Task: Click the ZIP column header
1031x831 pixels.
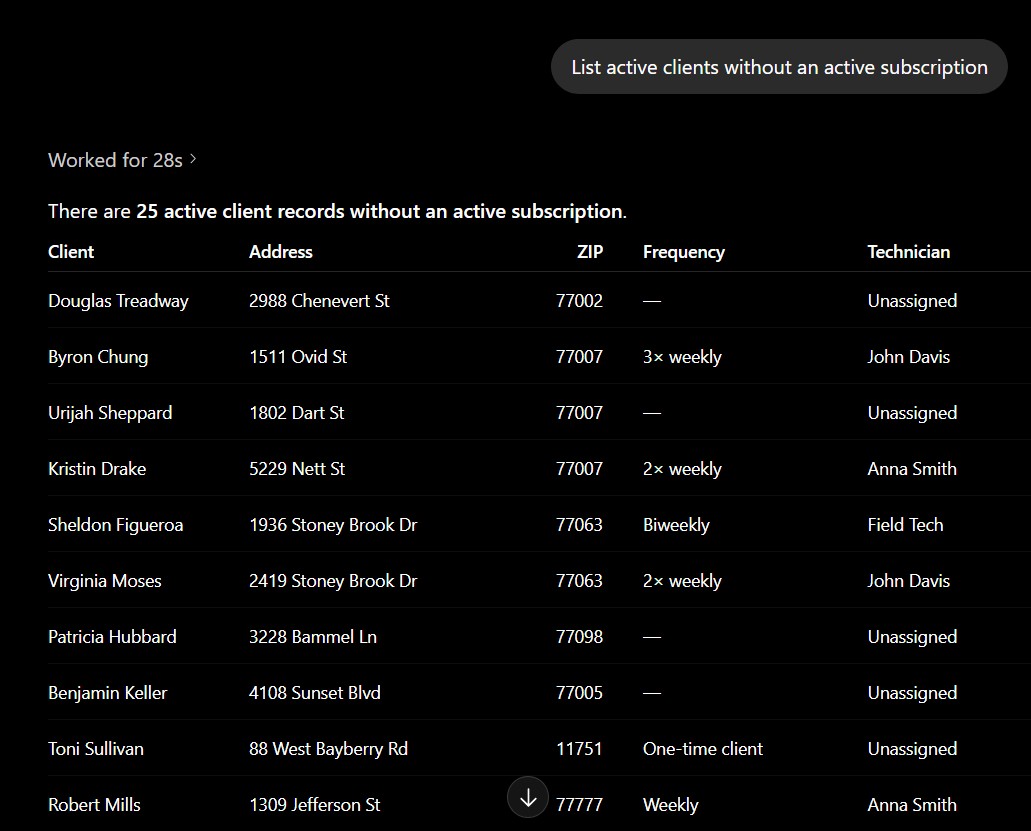Action: point(590,252)
